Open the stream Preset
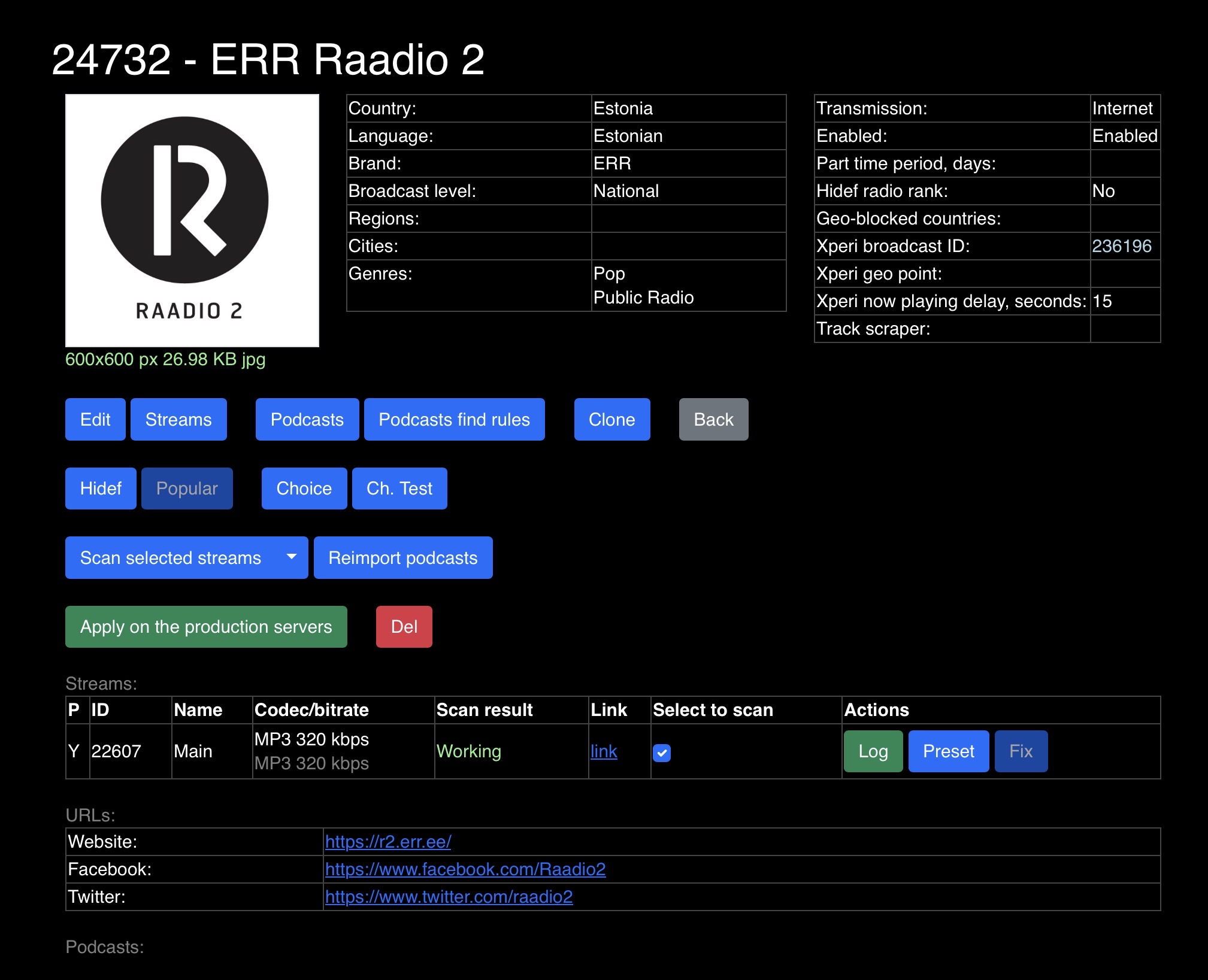1208x980 pixels. click(949, 751)
